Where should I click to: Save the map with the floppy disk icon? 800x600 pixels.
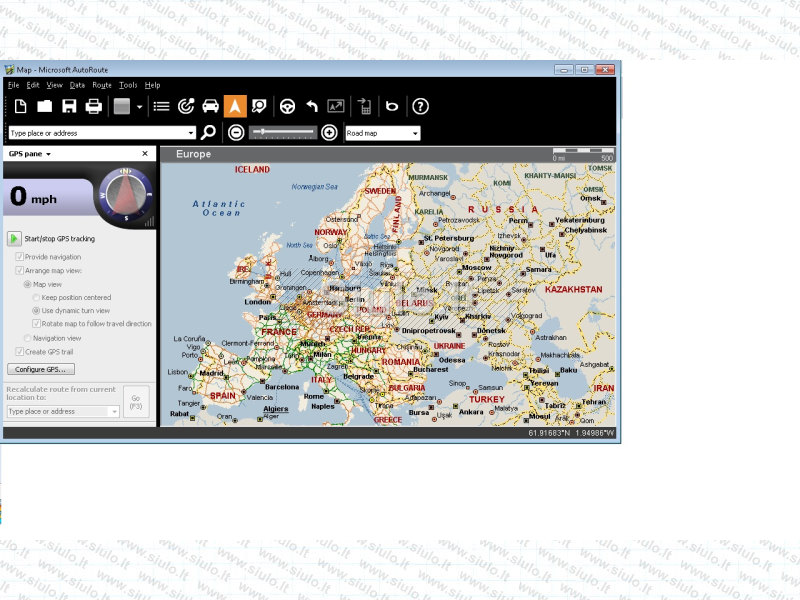coord(69,106)
